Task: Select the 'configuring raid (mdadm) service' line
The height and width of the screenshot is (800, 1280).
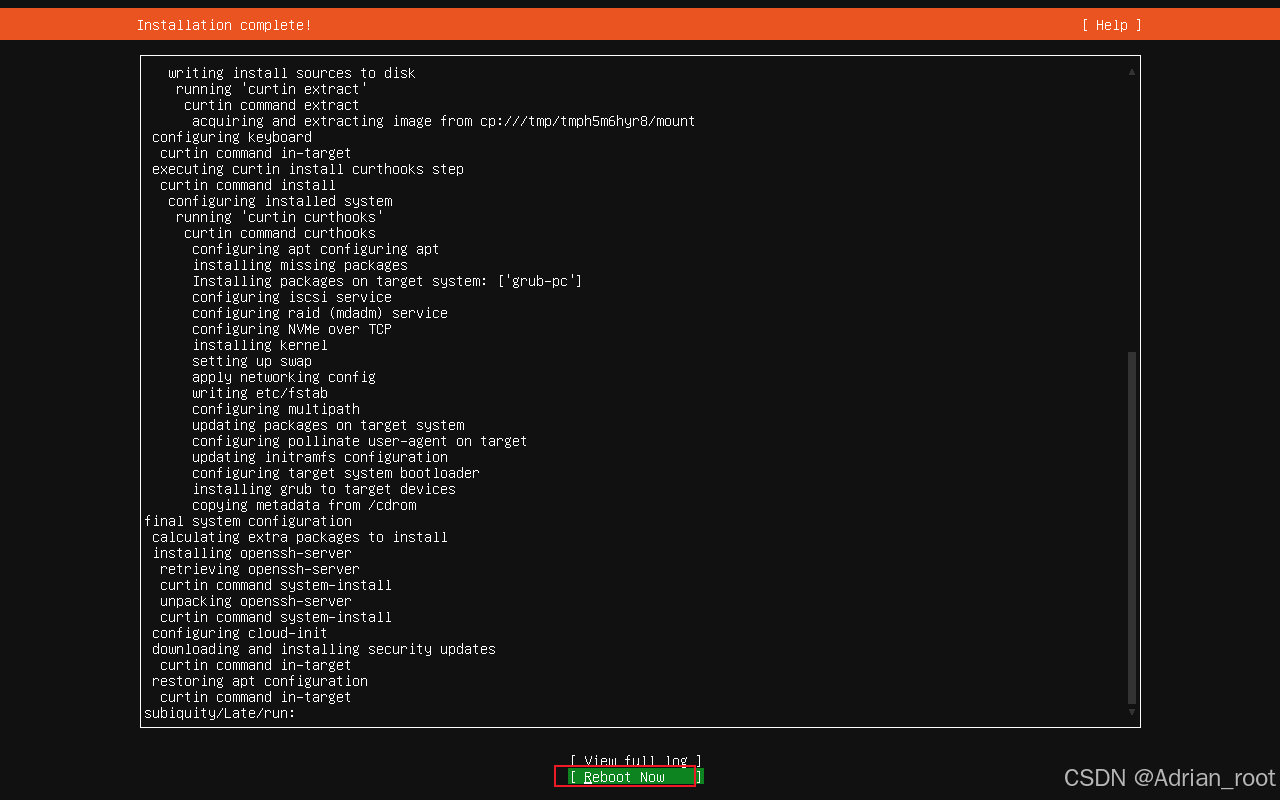Action: click(x=320, y=313)
